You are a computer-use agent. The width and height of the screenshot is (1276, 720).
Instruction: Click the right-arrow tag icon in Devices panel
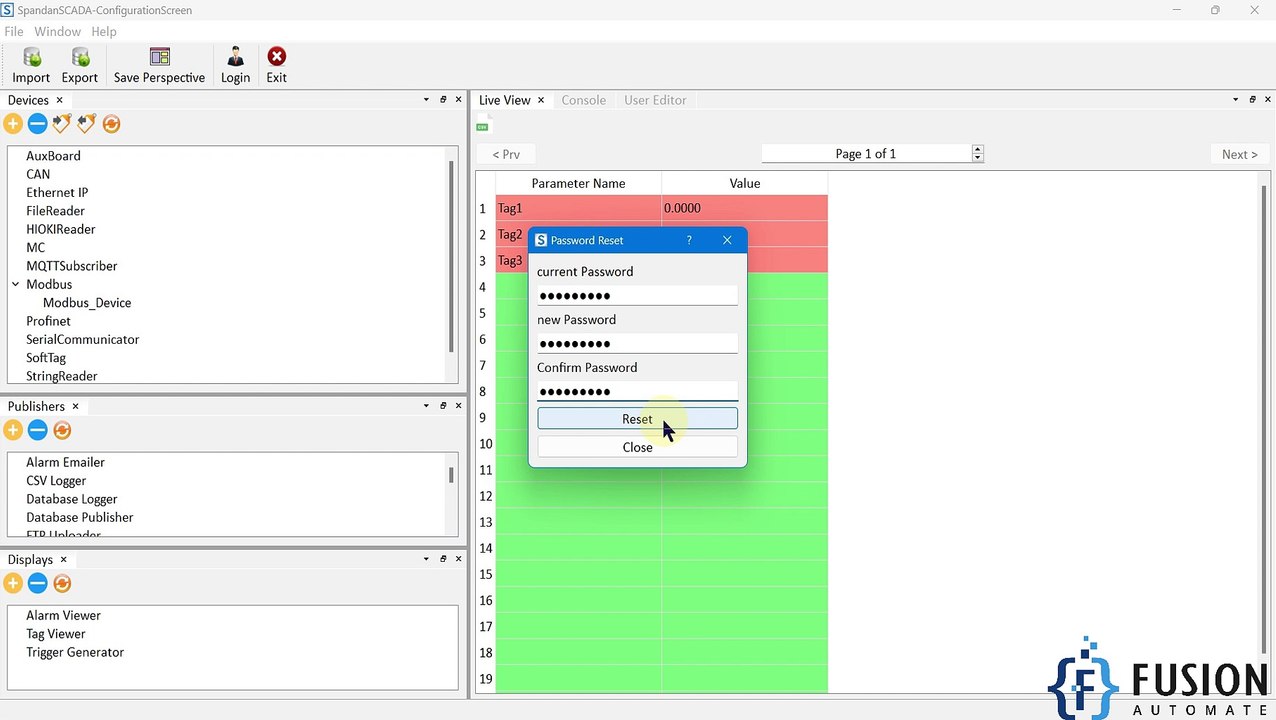(x=62, y=124)
